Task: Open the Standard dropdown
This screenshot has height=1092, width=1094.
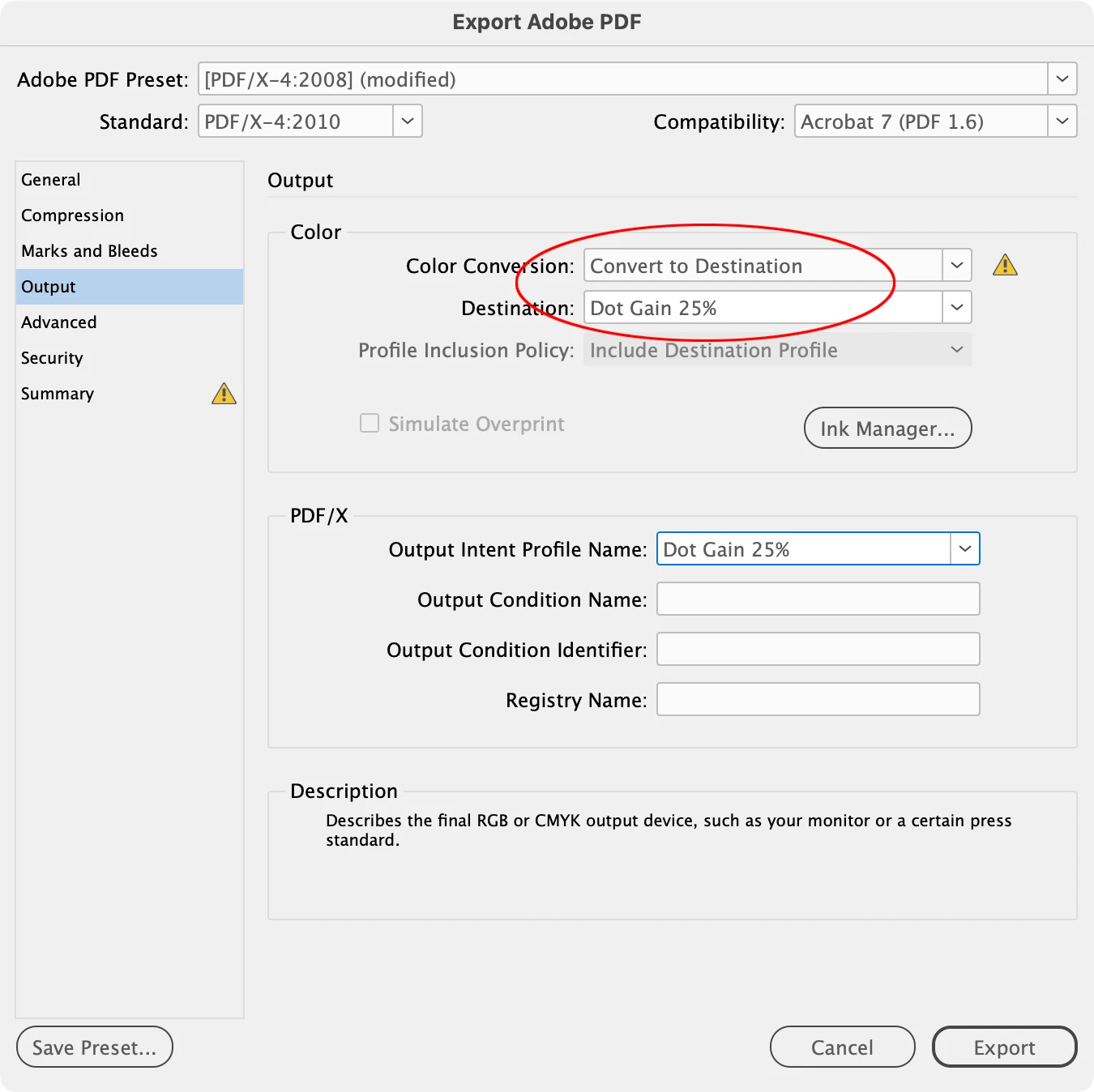Action: pyautogui.click(x=310, y=122)
